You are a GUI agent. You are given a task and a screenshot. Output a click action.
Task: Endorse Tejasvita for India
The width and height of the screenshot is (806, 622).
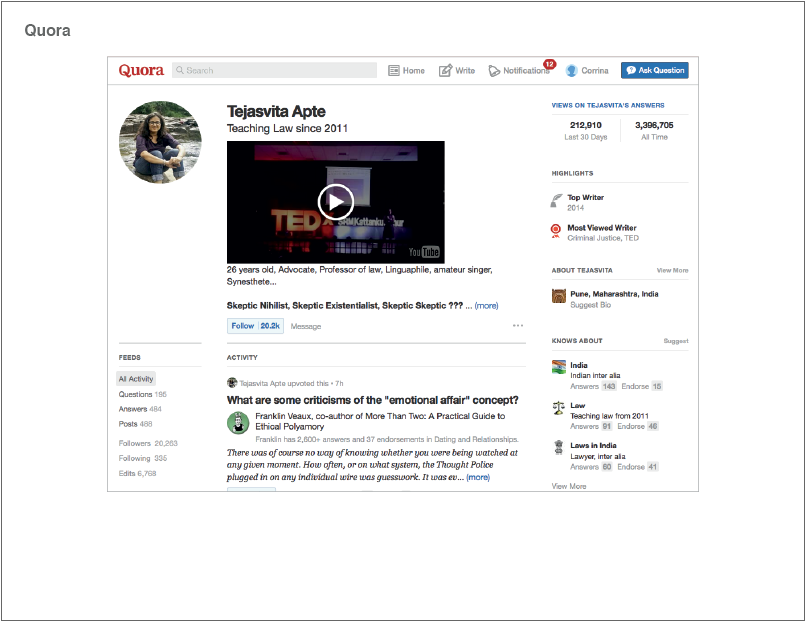pos(642,387)
